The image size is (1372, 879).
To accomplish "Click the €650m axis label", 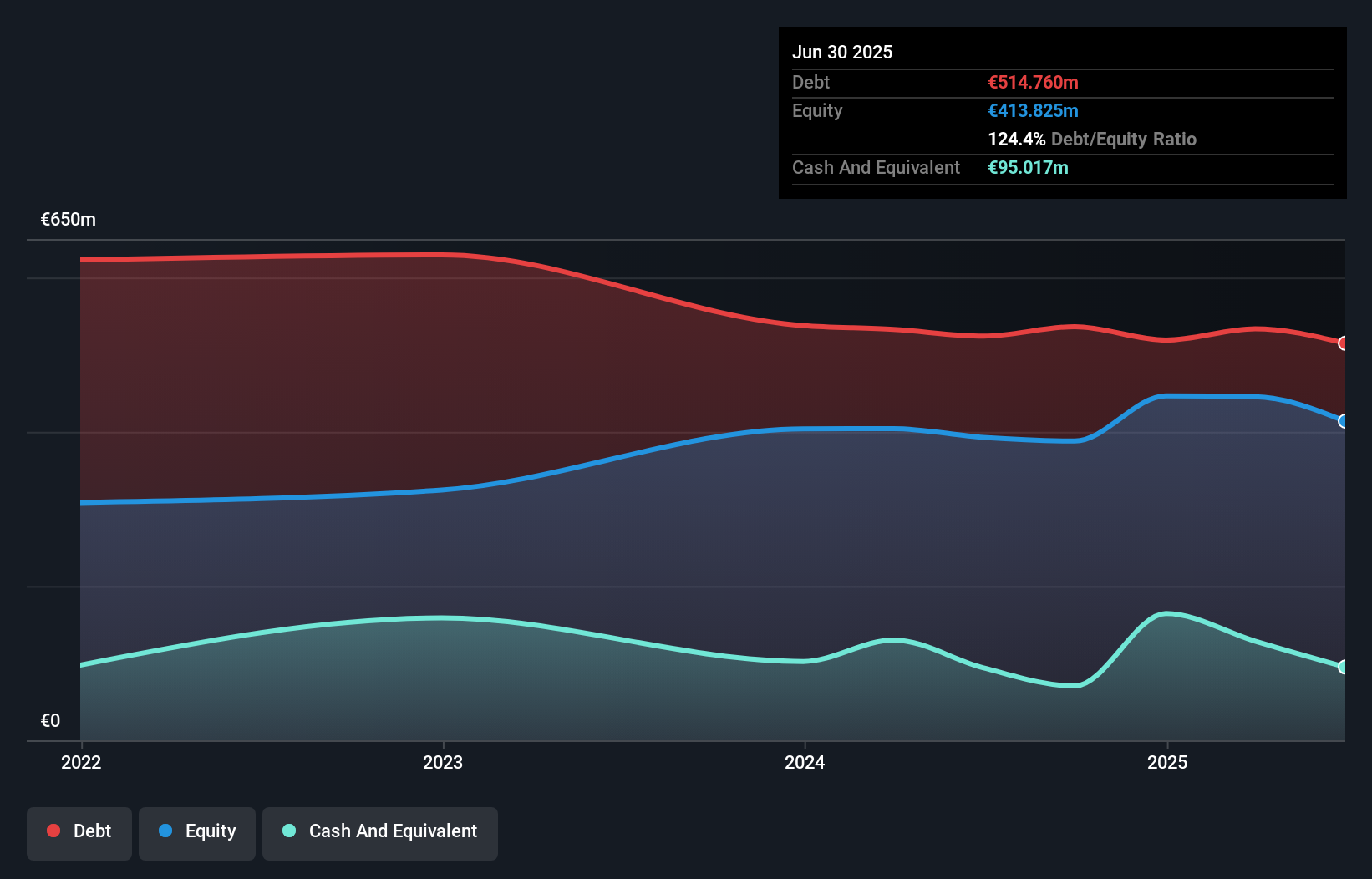I will coord(67,219).
